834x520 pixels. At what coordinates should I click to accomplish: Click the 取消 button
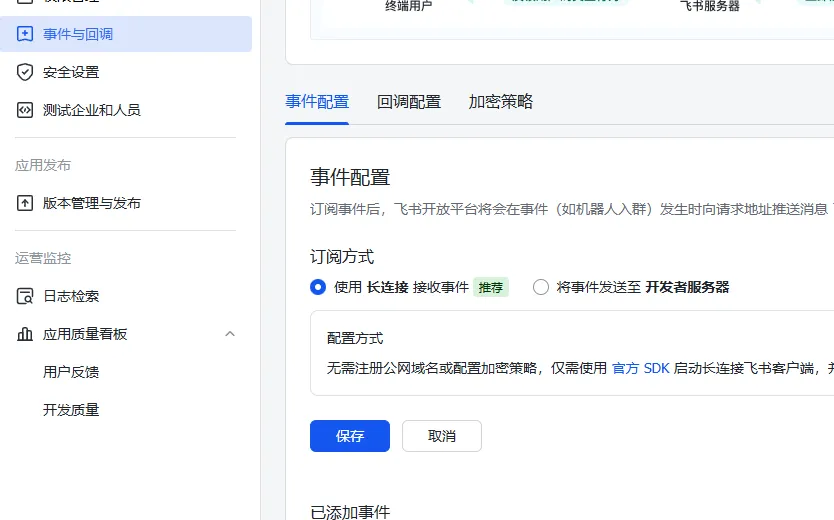442,436
